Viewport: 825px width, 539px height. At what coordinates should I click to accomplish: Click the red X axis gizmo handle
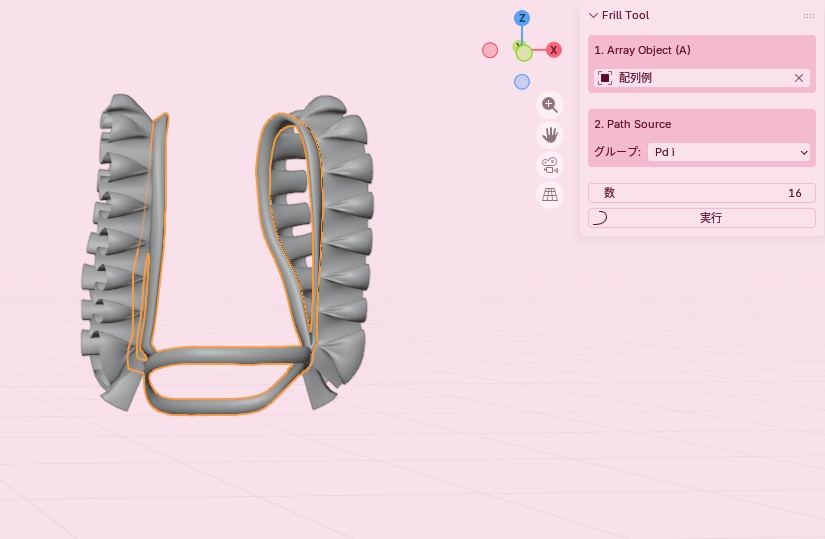pyautogui.click(x=553, y=50)
